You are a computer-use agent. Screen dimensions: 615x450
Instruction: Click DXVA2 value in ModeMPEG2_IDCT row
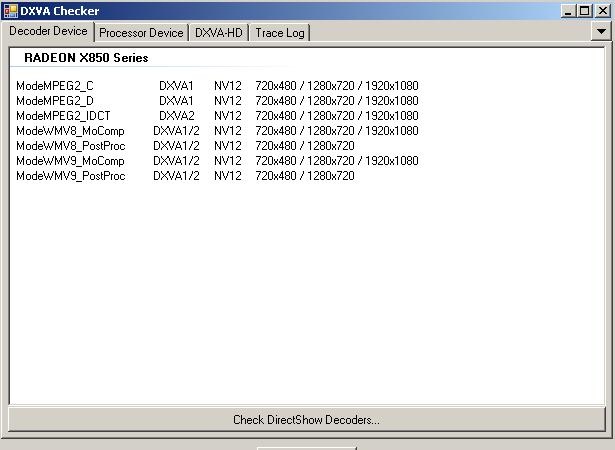coord(176,116)
